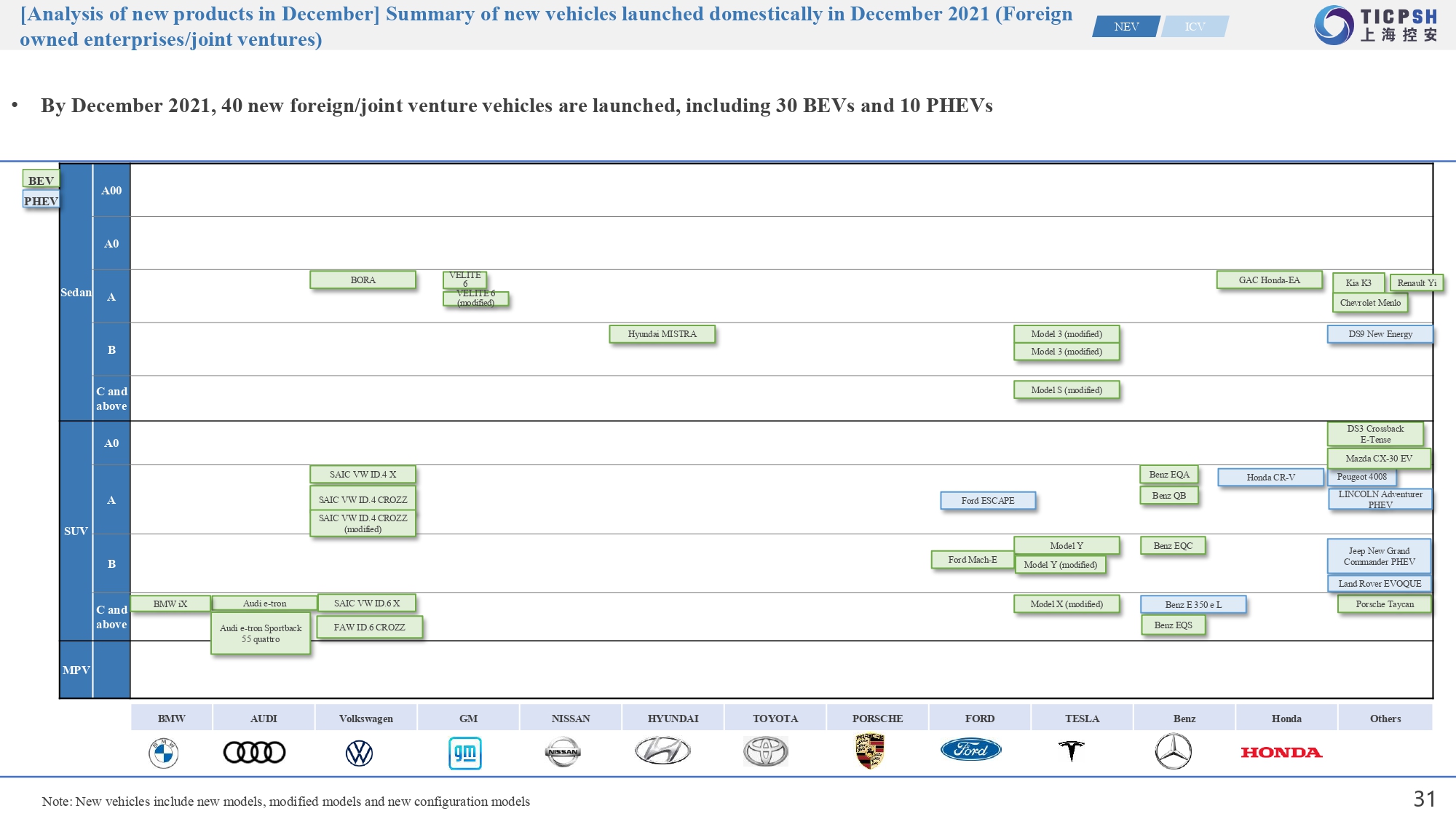Image resolution: width=1456 pixels, height=819 pixels.
Task: Switch to the ICV tab
Action: click(x=1195, y=27)
